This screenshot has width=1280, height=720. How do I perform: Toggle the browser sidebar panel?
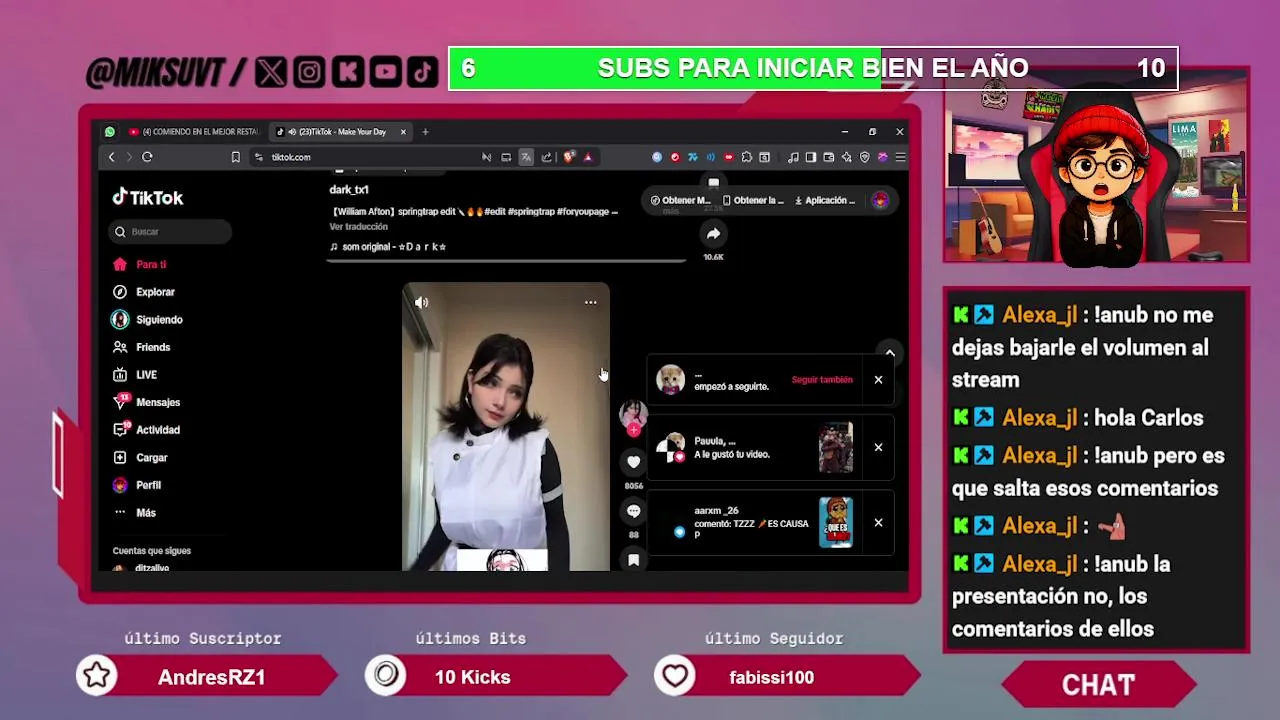811,157
